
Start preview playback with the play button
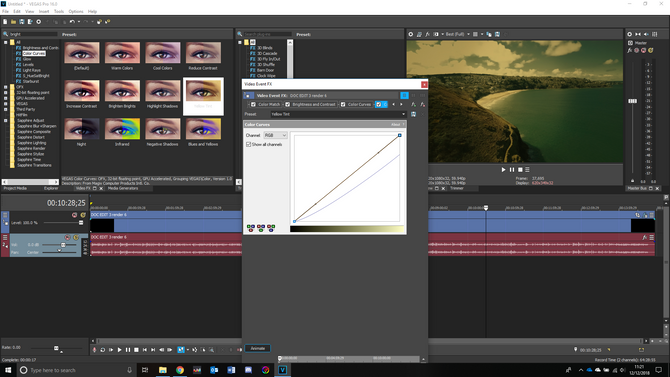pyautogui.click(x=503, y=170)
